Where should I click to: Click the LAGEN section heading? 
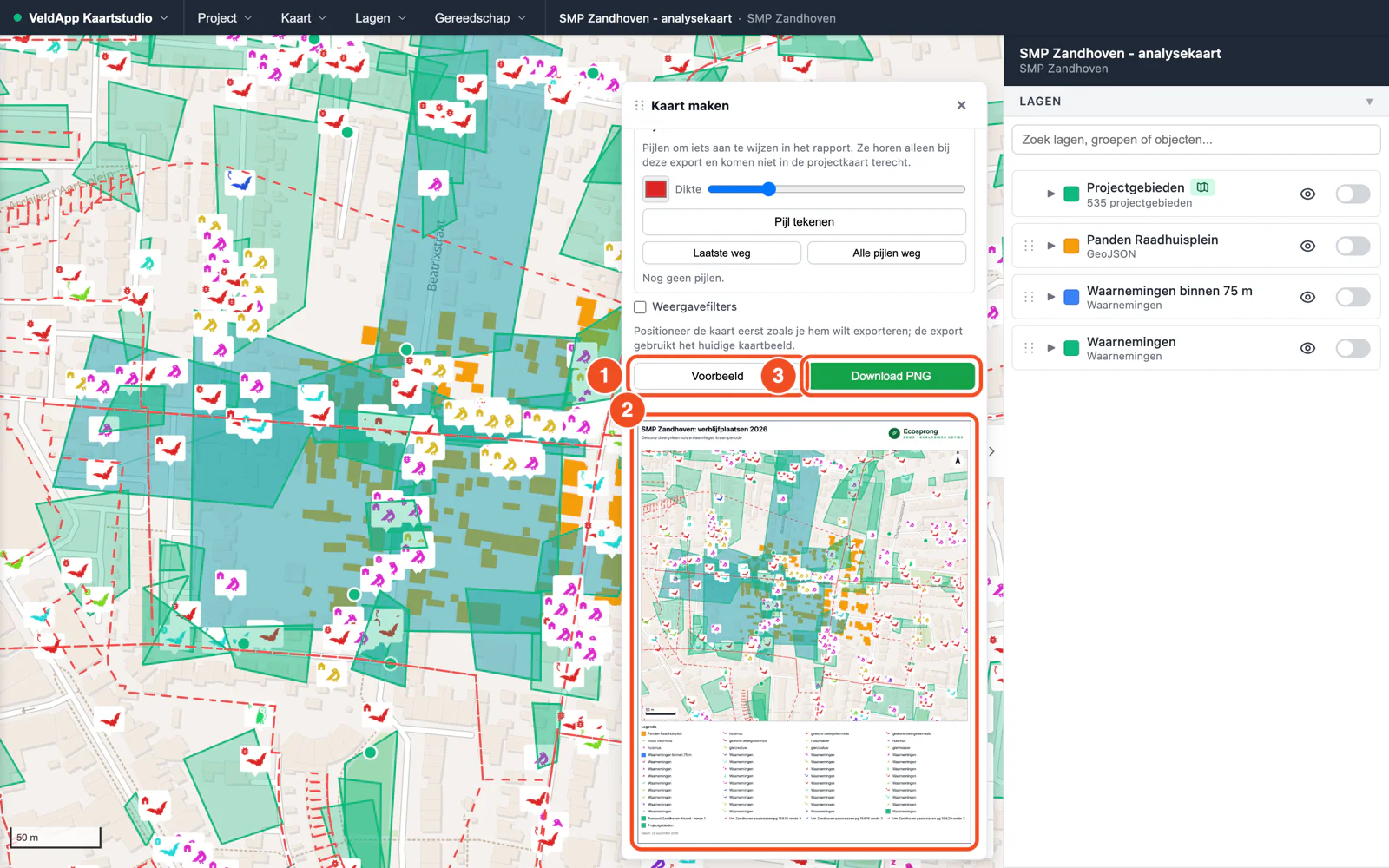[x=1040, y=102]
